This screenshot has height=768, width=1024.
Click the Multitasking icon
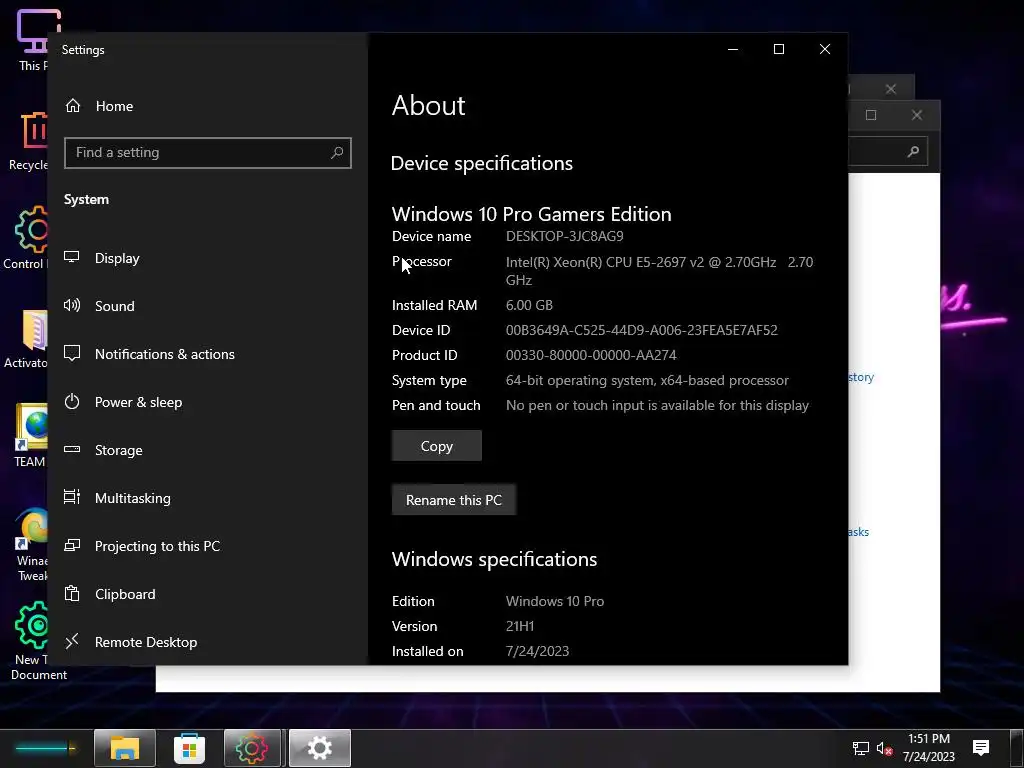coord(72,497)
